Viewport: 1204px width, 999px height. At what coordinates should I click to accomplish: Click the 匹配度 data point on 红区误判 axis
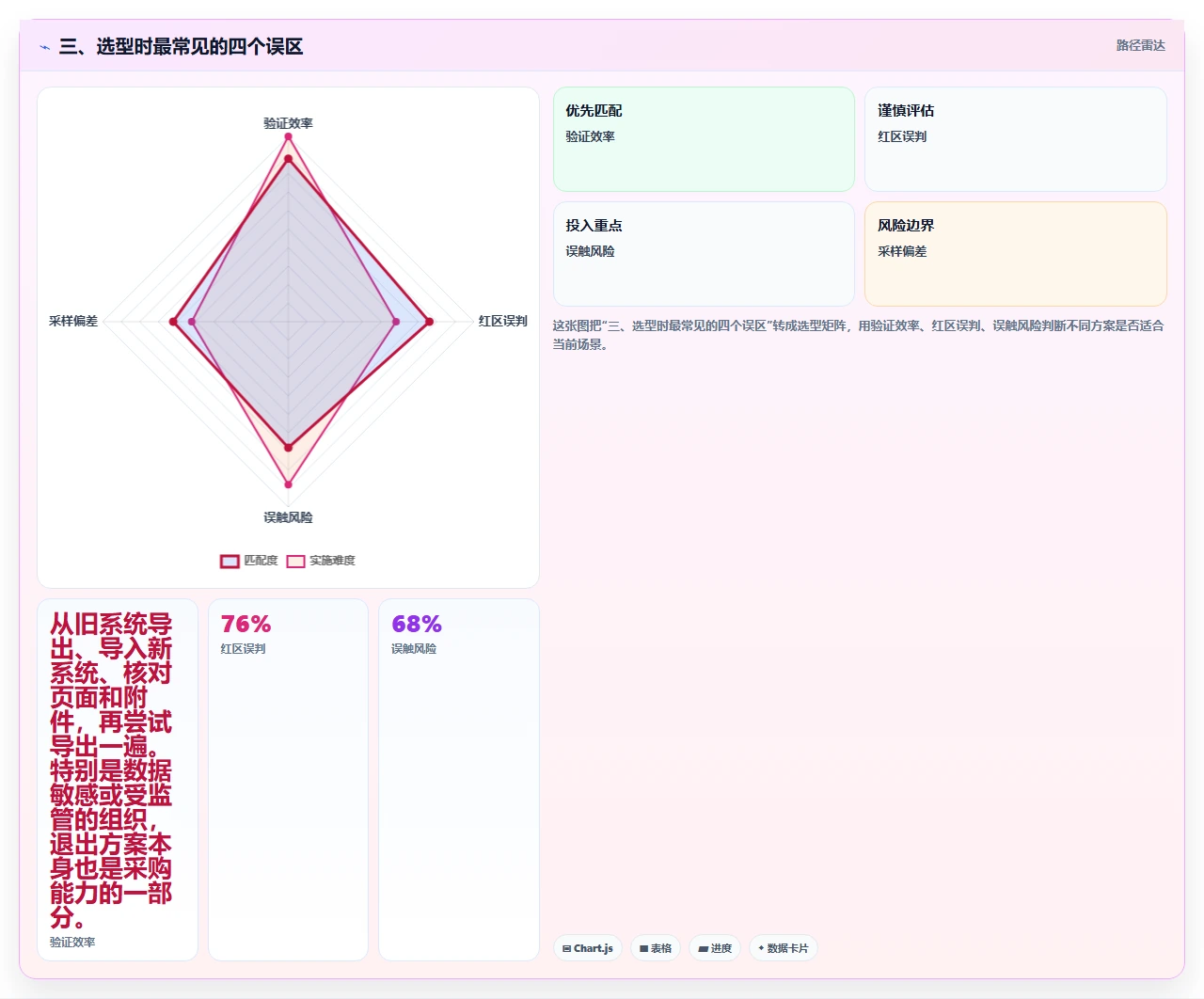pyautogui.click(x=430, y=322)
